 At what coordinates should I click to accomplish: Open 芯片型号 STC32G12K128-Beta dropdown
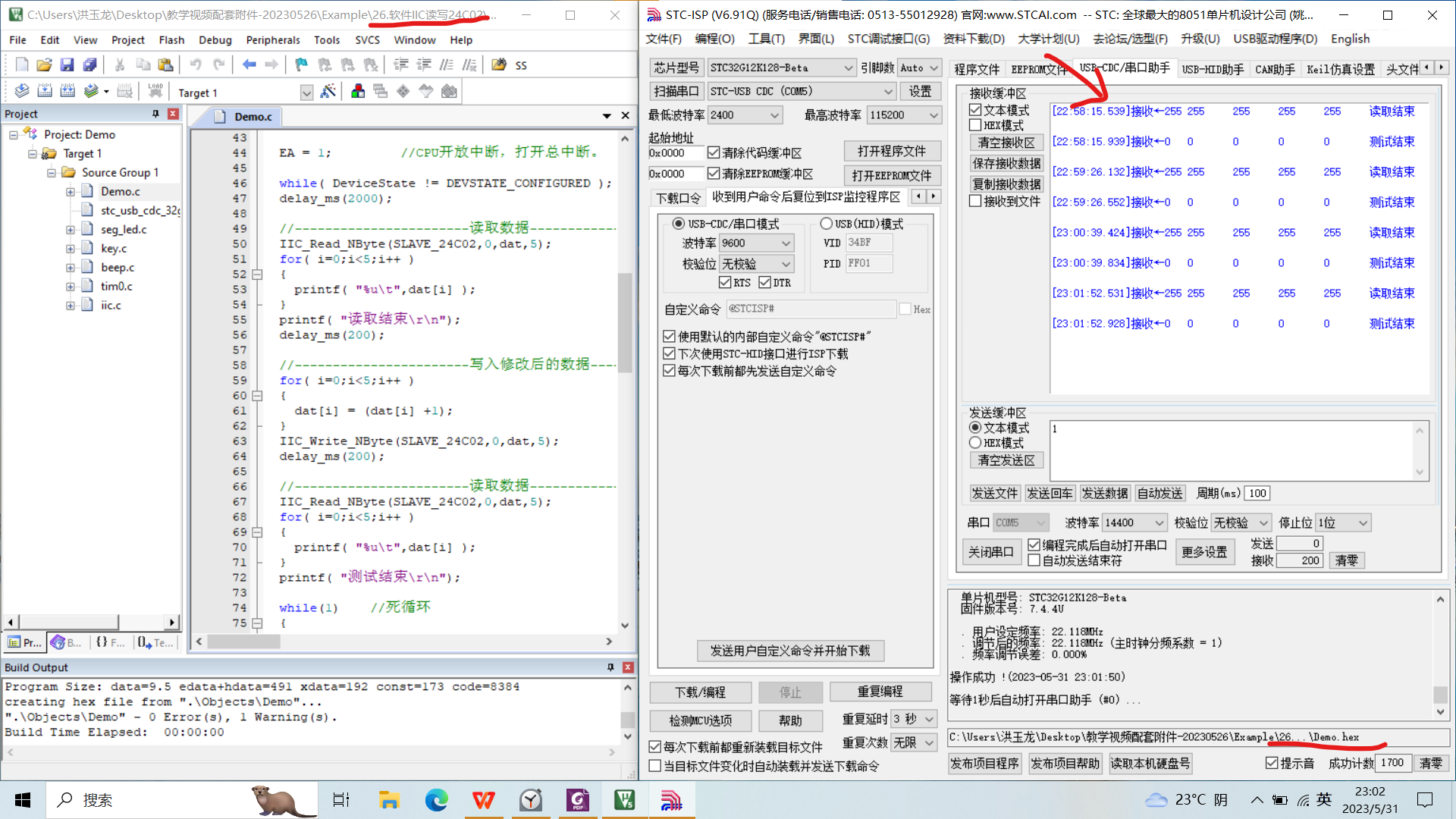coord(782,68)
